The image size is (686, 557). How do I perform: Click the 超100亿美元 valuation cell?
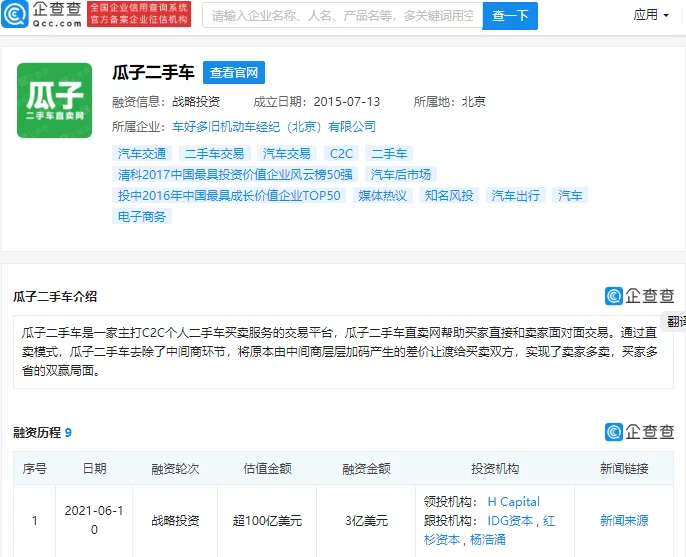267,521
